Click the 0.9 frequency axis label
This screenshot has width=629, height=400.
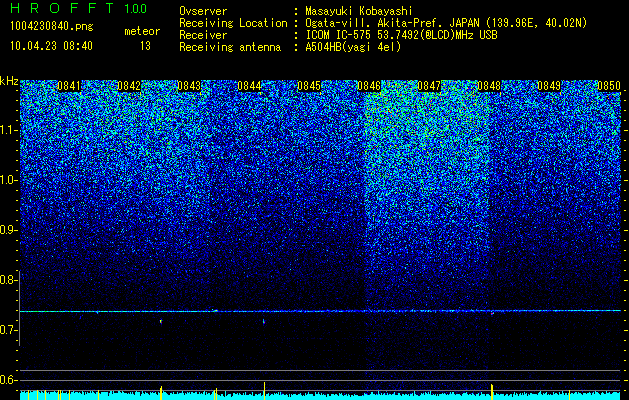pyautogui.click(x=7, y=230)
